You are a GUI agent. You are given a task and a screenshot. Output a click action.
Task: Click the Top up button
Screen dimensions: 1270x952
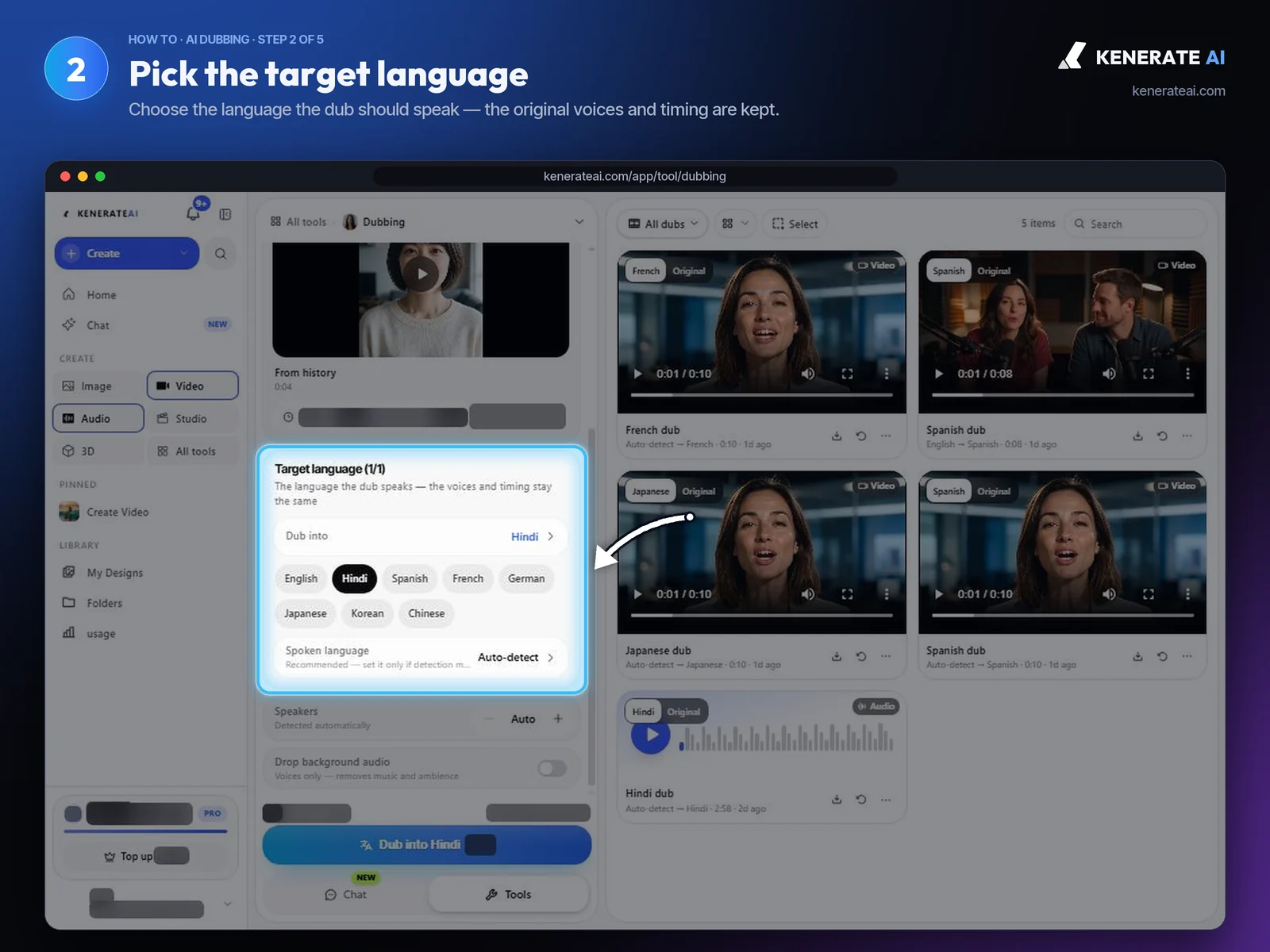(x=146, y=856)
